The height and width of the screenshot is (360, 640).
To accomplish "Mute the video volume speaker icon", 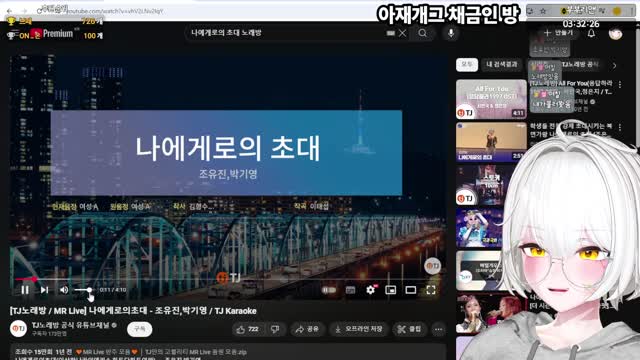I will pos(64,290).
